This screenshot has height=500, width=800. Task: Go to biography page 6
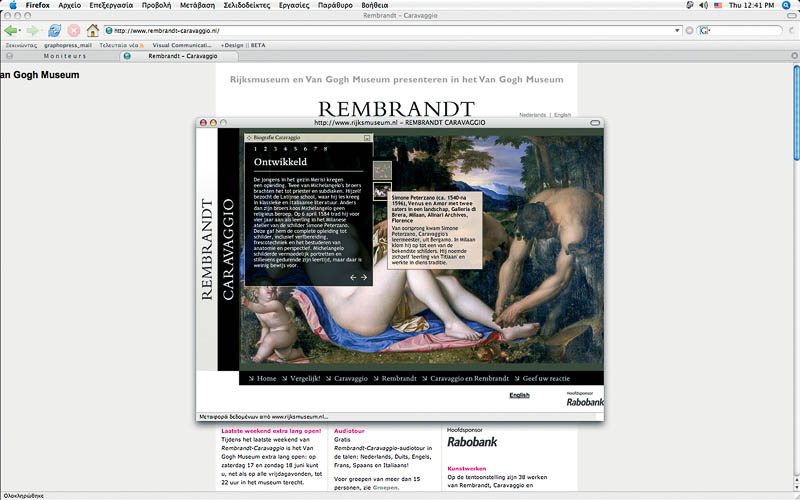pyautogui.click(x=305, y=149)
